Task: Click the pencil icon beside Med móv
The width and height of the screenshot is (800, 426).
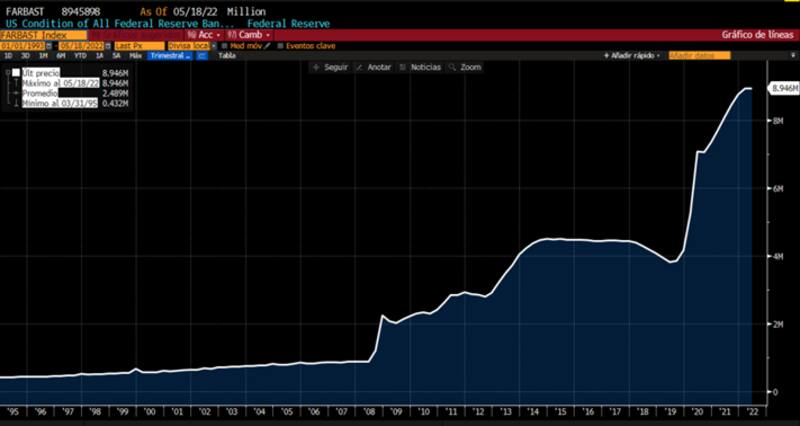Action: [268, 46]
